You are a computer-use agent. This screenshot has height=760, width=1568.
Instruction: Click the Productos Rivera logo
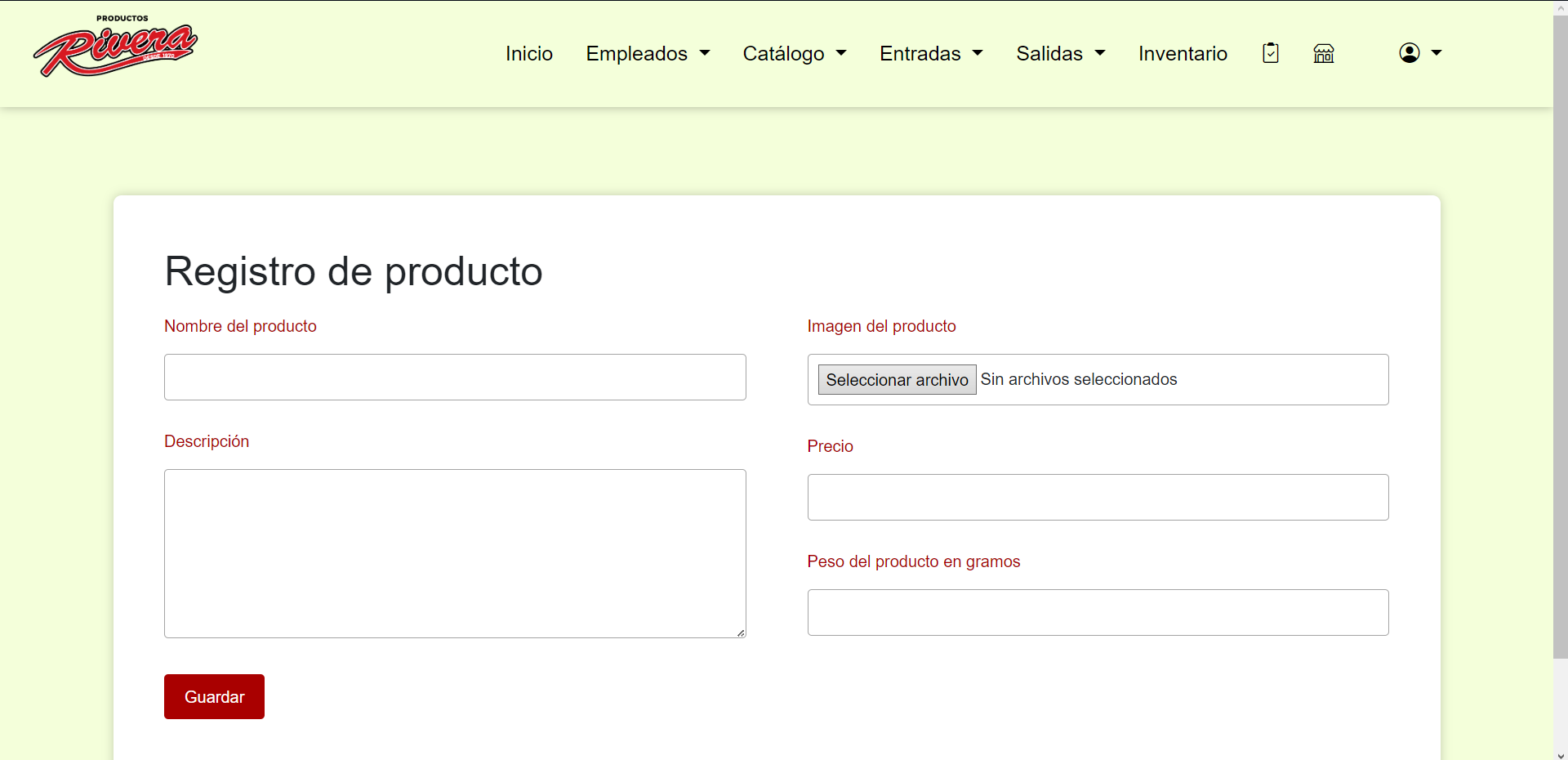coord(115,48)
